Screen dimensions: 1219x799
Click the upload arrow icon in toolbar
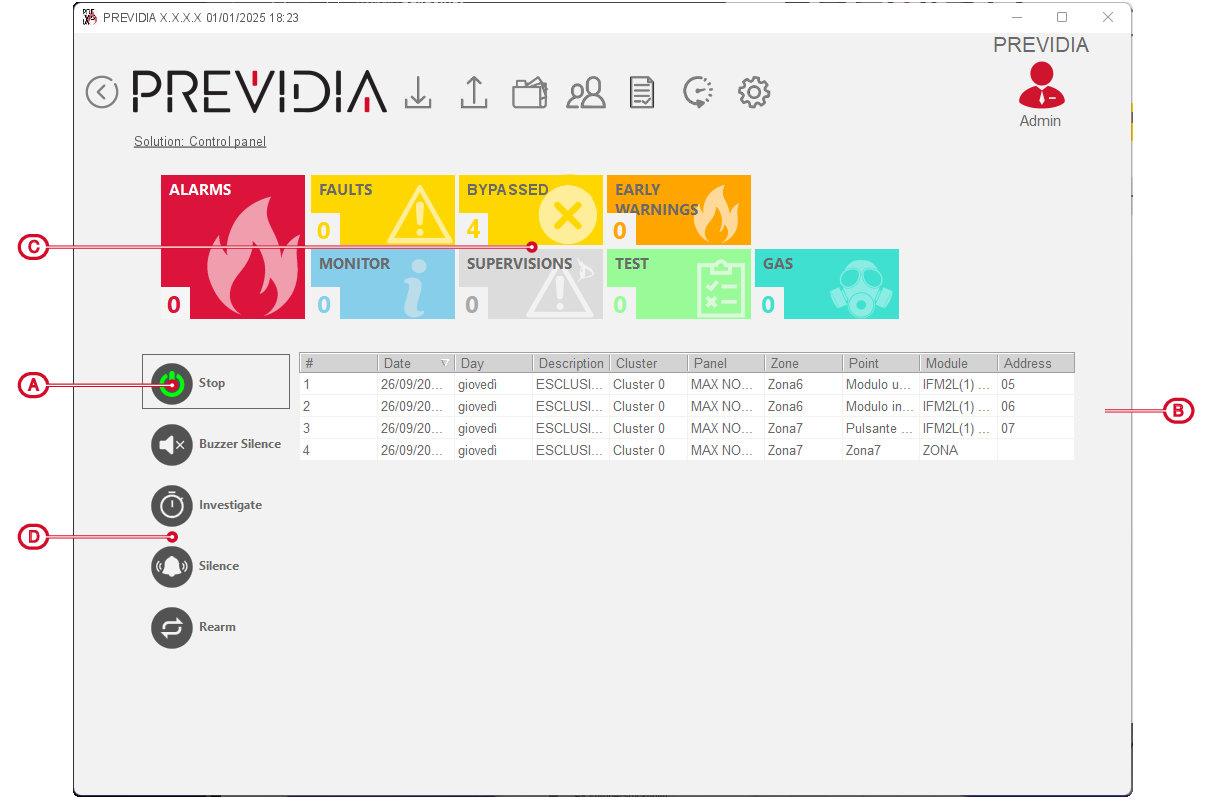point(473,92)
